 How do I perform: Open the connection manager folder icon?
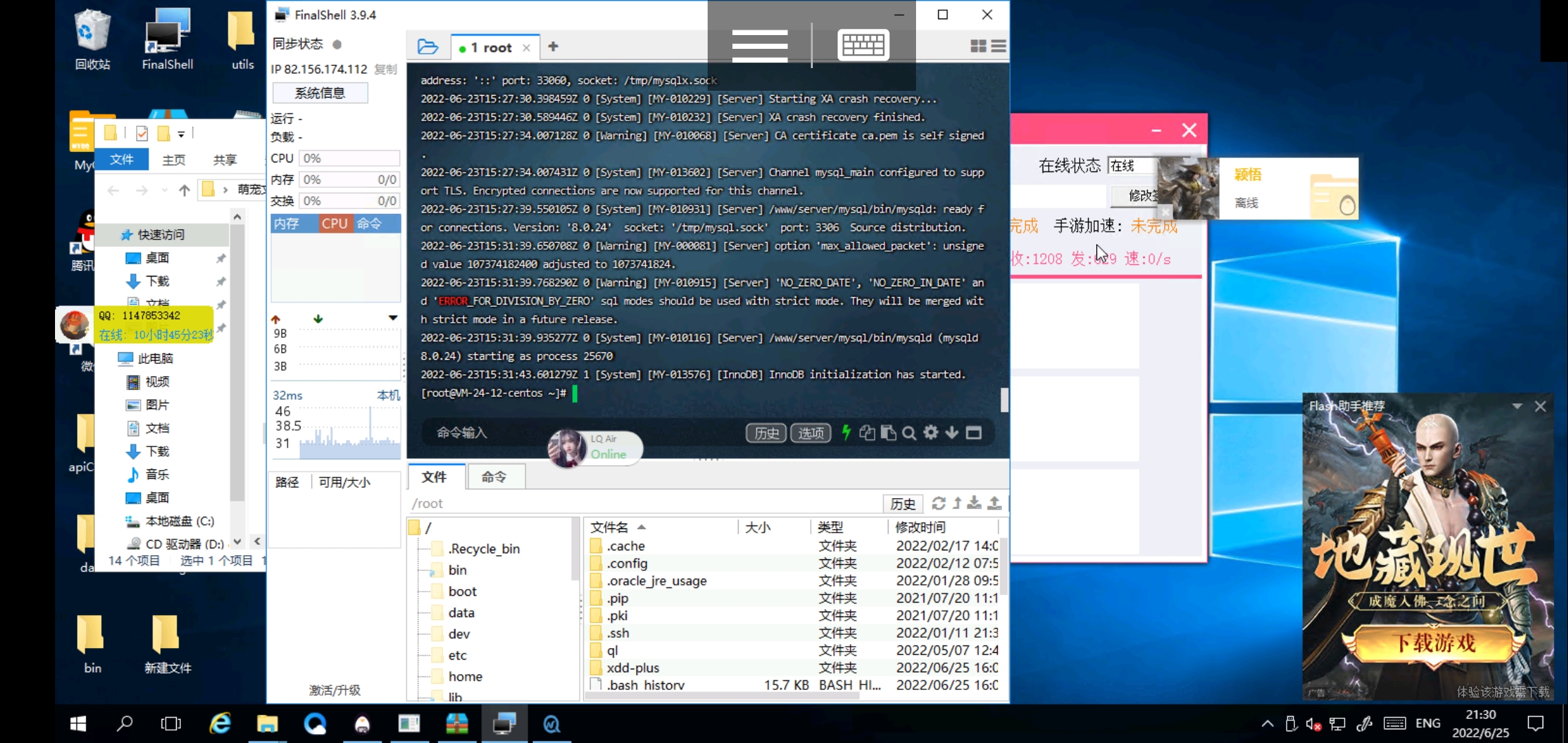click(427, 47)
